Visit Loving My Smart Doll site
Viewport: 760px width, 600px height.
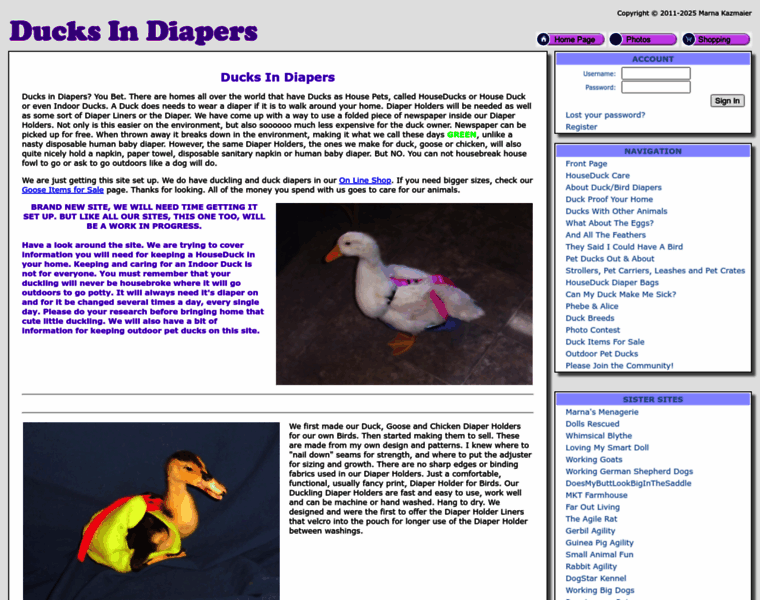[607, 448]
